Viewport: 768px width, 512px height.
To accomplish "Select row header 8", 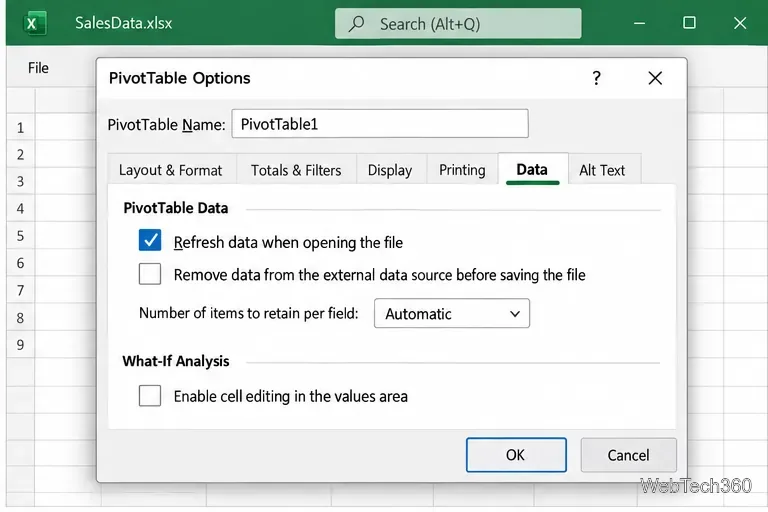I will click(20, 318).
